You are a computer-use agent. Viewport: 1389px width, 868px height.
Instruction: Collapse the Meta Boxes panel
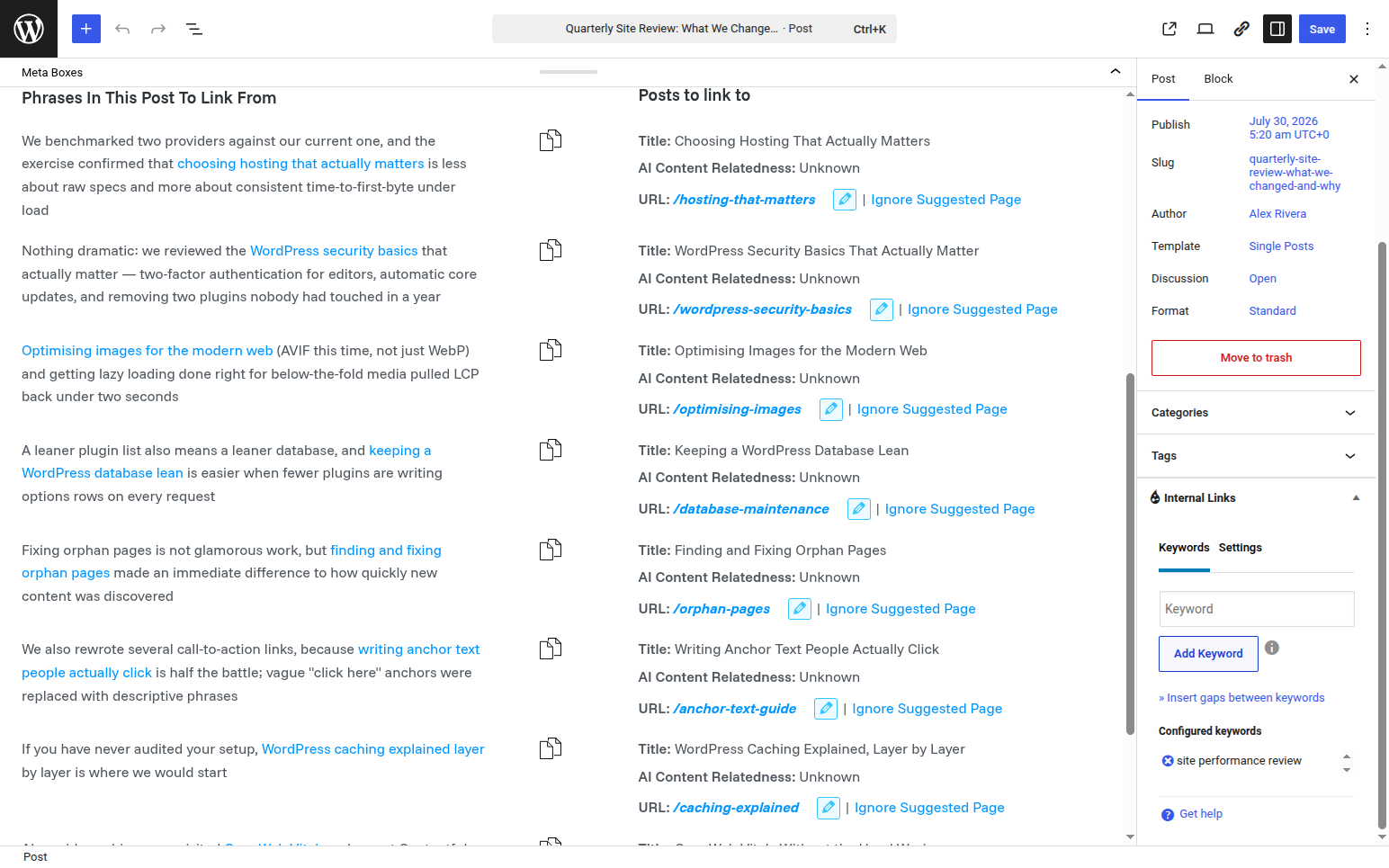[x=1116, y=72]
